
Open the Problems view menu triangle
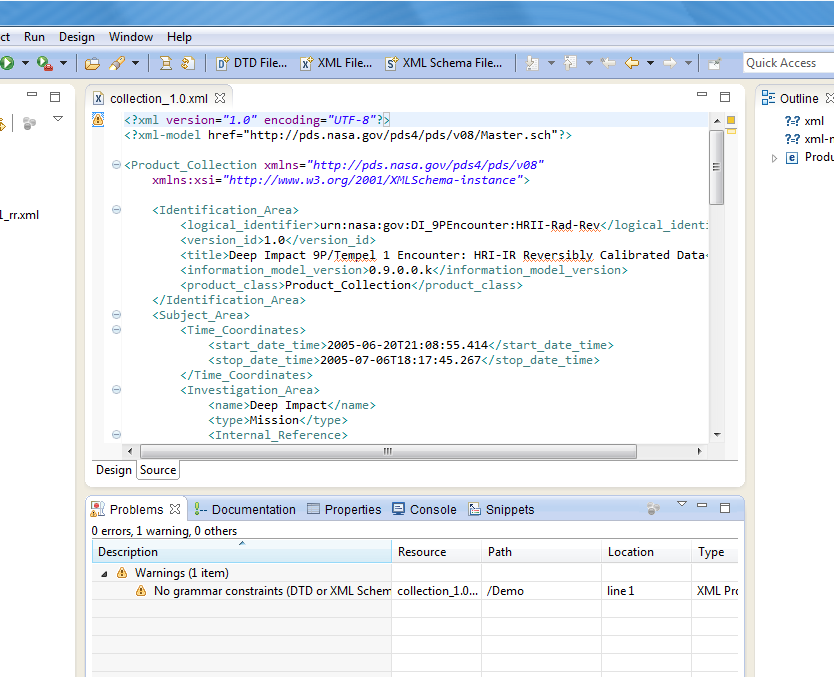[682, 504]
